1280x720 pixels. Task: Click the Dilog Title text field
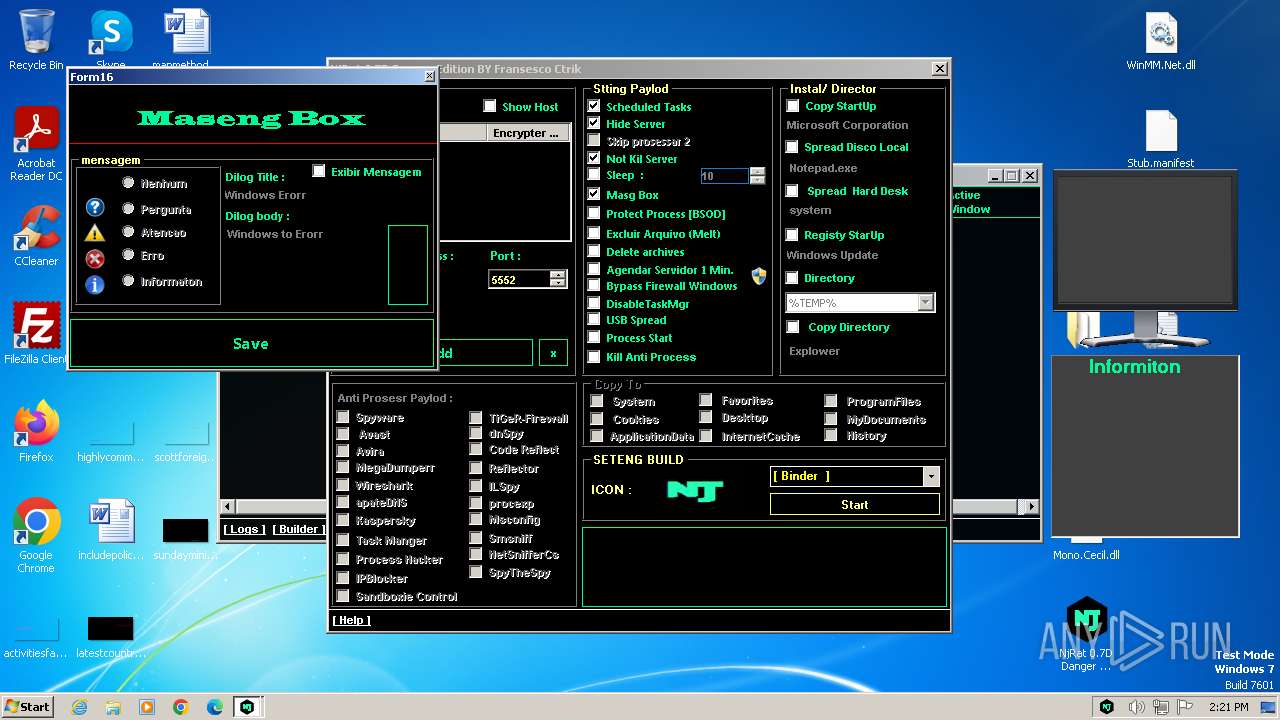click(265, 195)
